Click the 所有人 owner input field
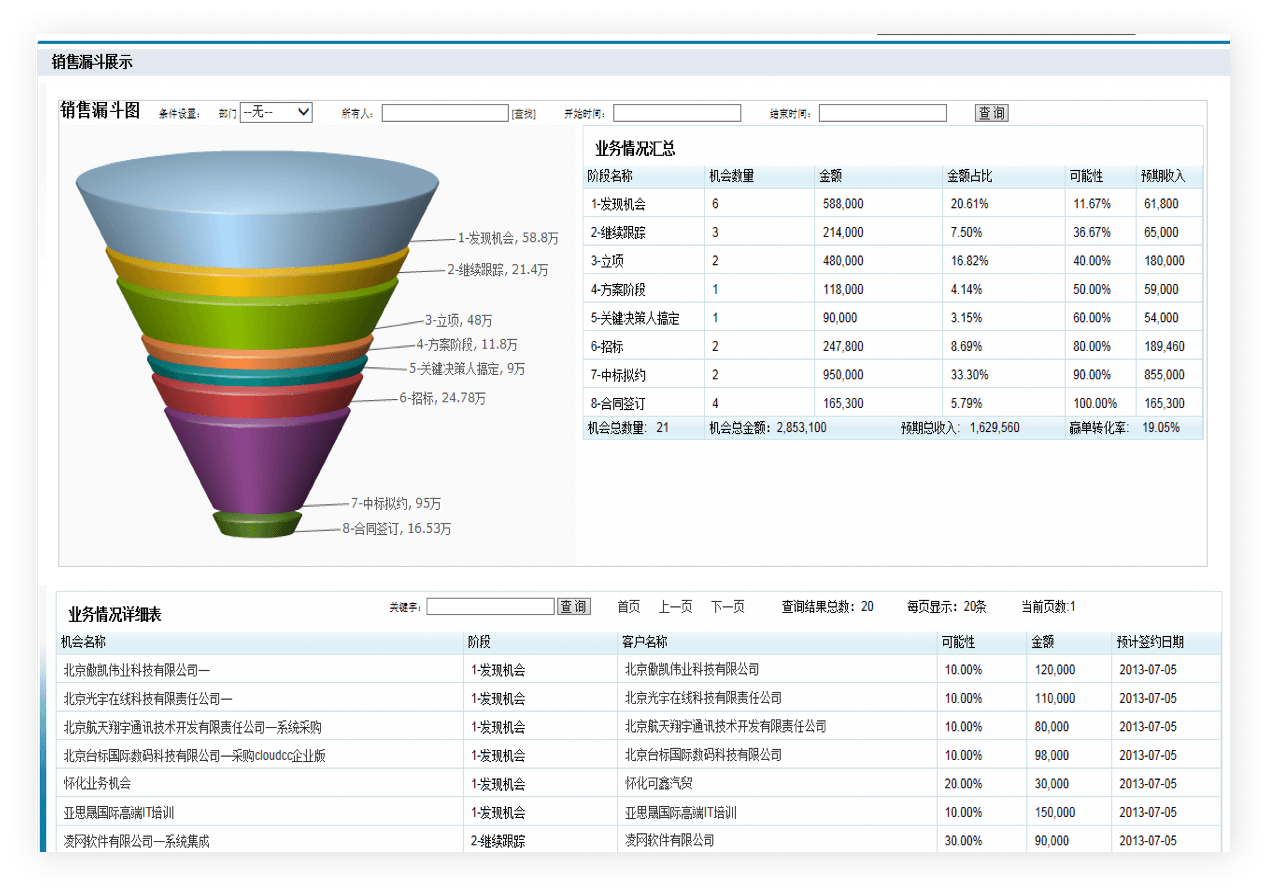Image resolution: width=1280 pixels, height=896 pixels. coord(445,113)
